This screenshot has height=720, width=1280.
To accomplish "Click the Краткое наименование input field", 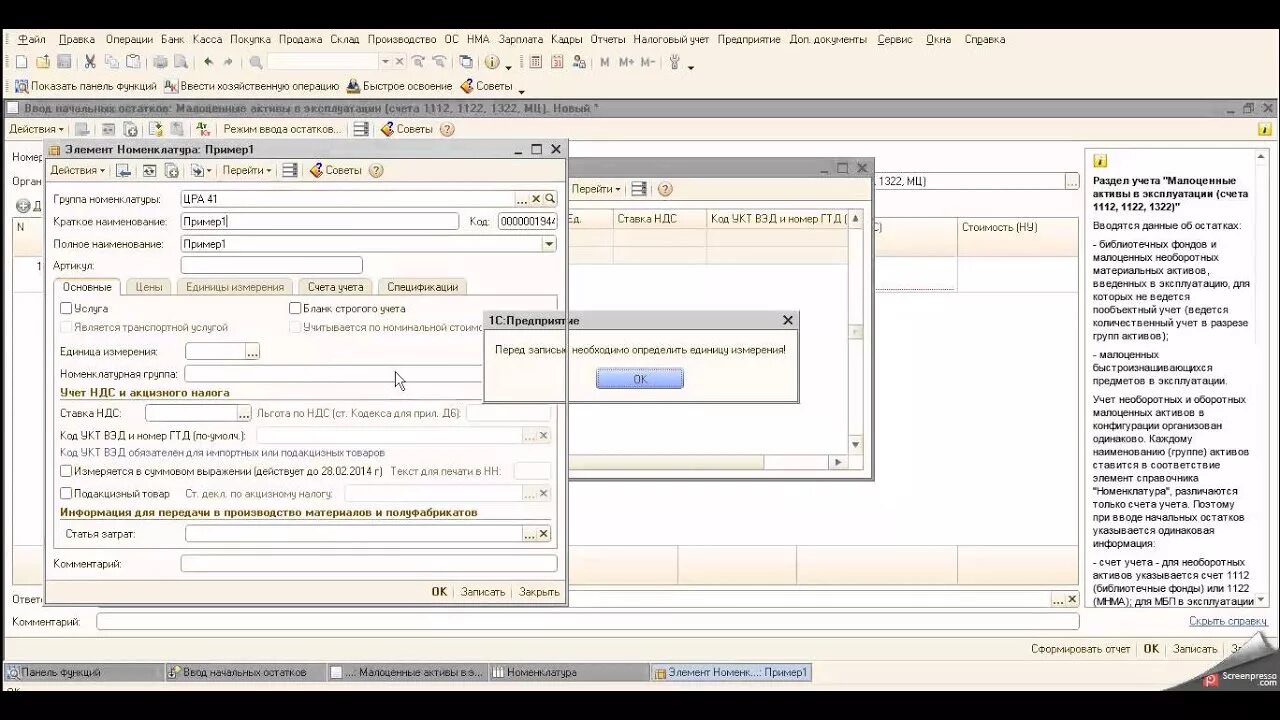I will click(x=320, y=221).
